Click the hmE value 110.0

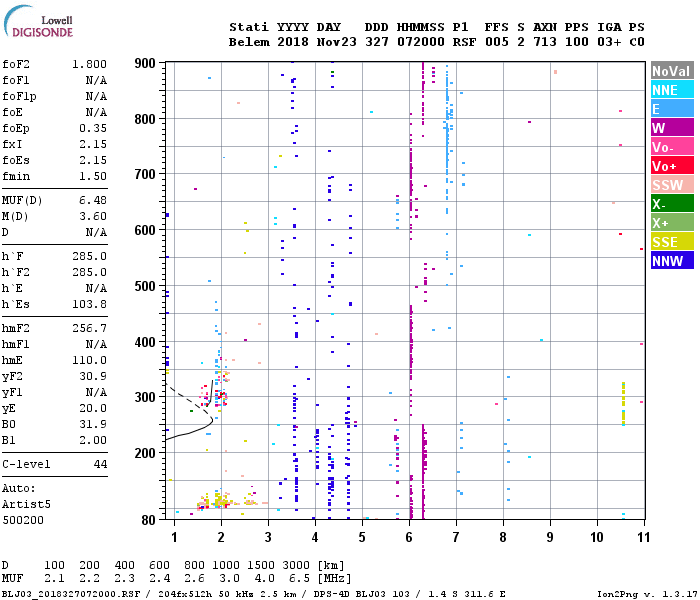(x=89, y=360)
